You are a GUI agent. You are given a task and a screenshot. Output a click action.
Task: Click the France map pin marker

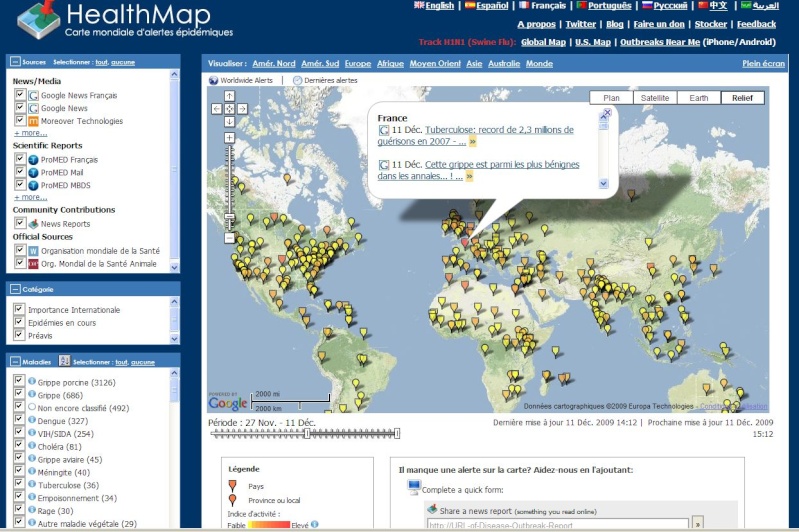tap(464, 242)
